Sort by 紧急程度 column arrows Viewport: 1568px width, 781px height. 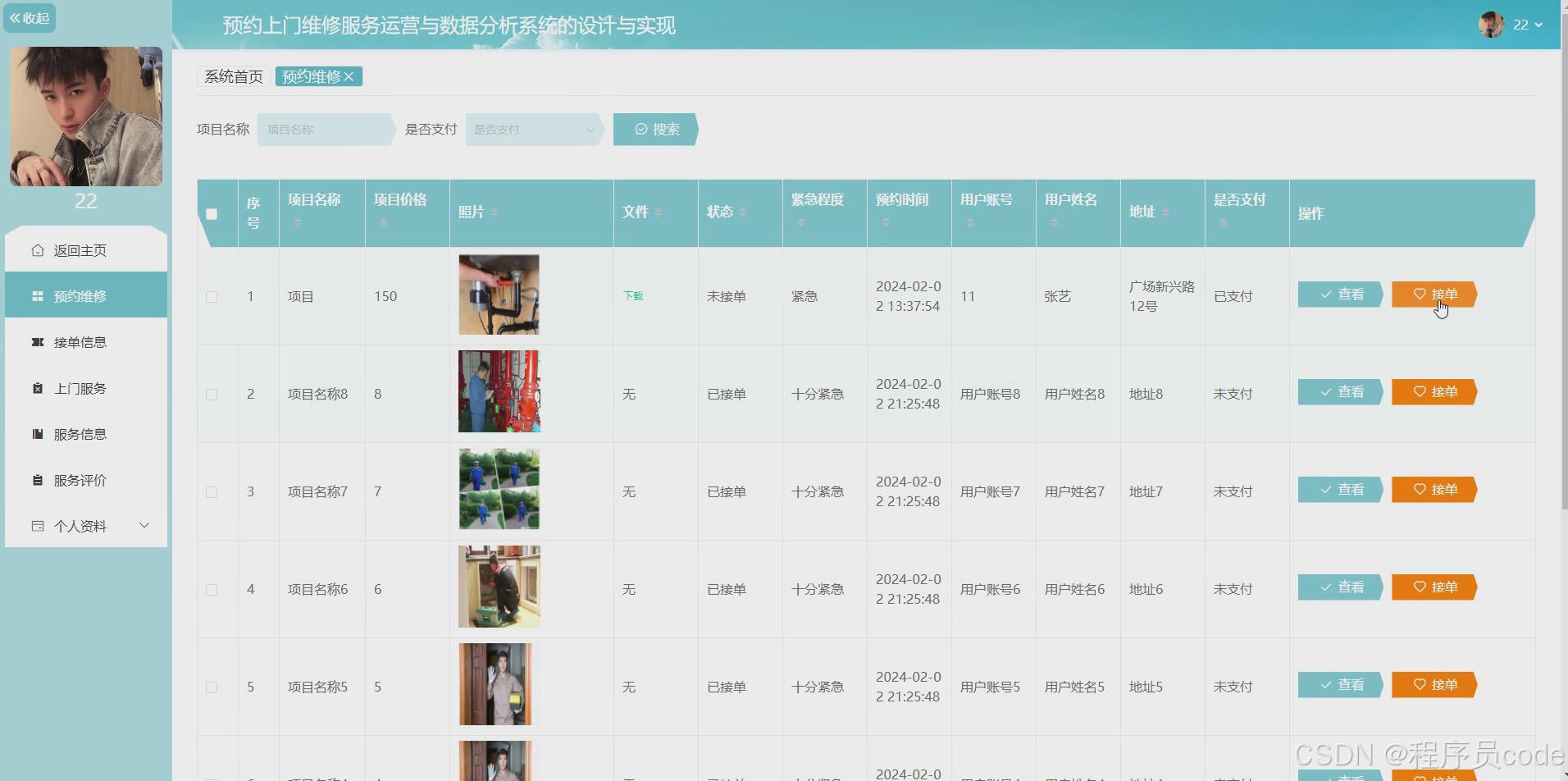point(801,223)
